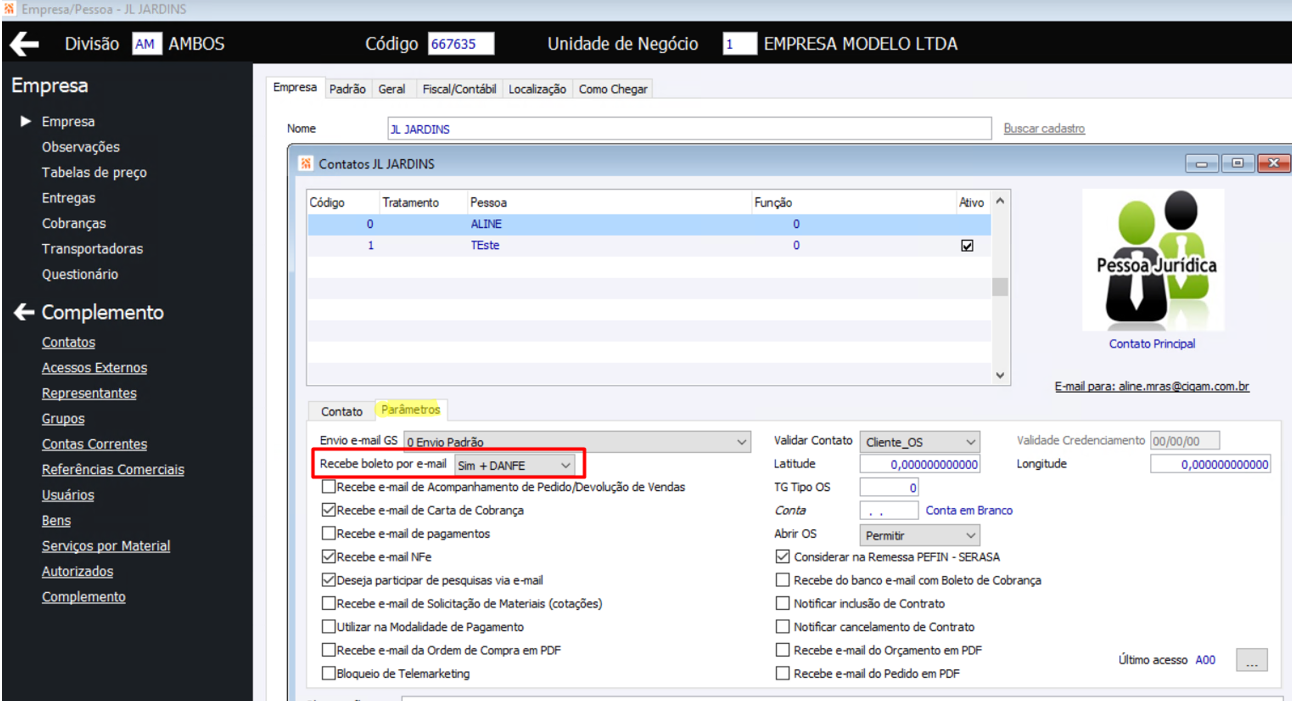The image size is (1292, 701).
Task: Click the triangle marker beside Empresa
Action: [26, 121]
